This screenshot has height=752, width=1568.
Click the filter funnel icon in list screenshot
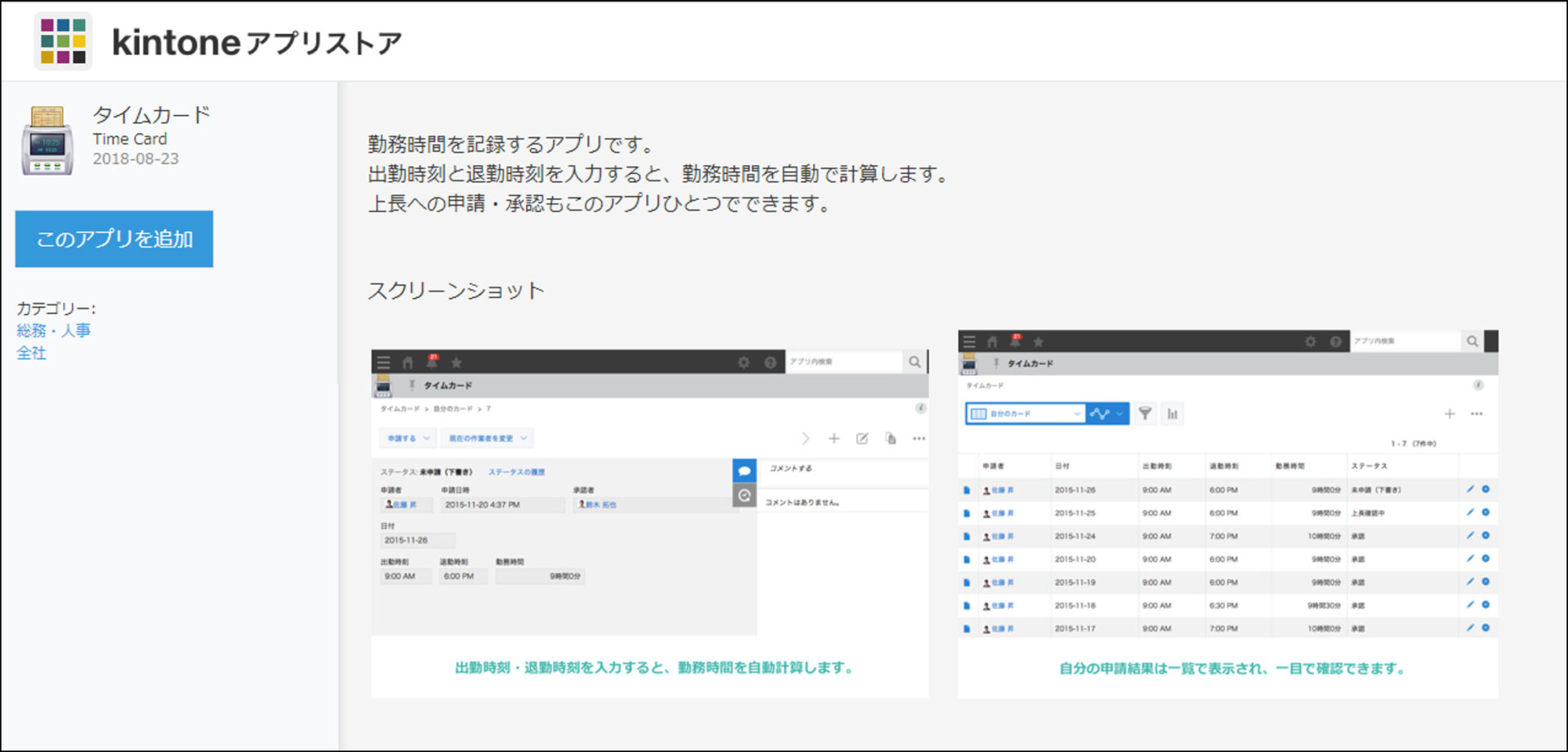1145,414
